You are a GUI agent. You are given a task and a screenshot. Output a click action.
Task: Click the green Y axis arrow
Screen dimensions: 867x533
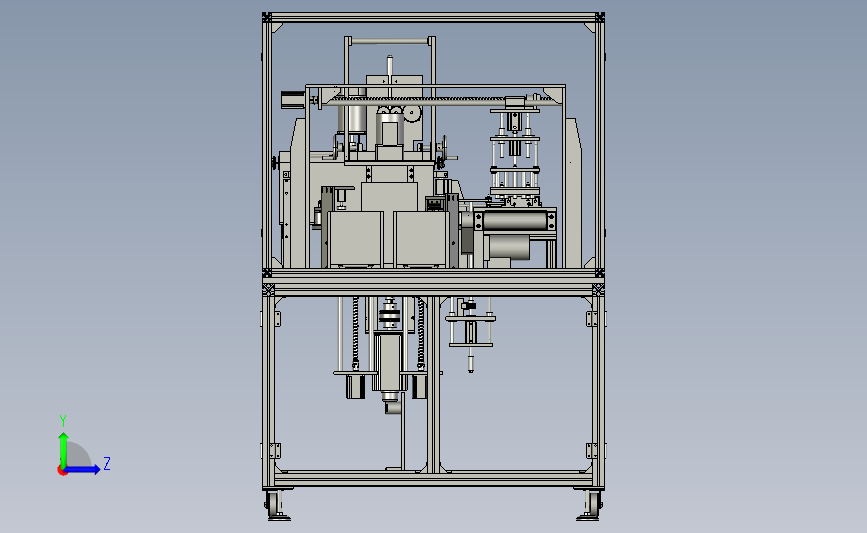click(x=64, y=448)
